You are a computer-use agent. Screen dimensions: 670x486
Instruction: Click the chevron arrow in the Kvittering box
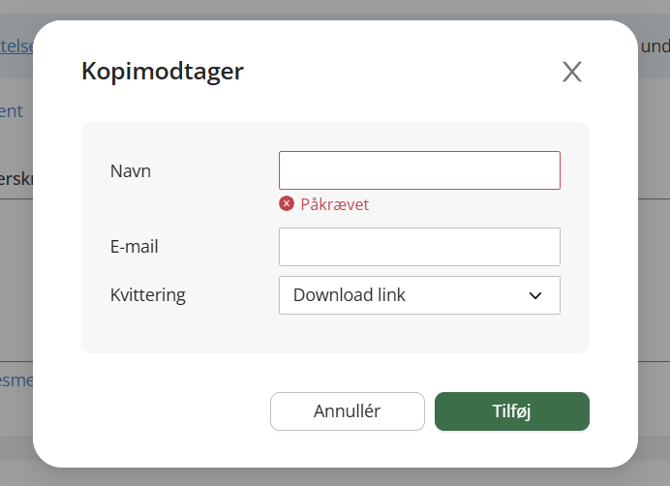coord(535,295)
